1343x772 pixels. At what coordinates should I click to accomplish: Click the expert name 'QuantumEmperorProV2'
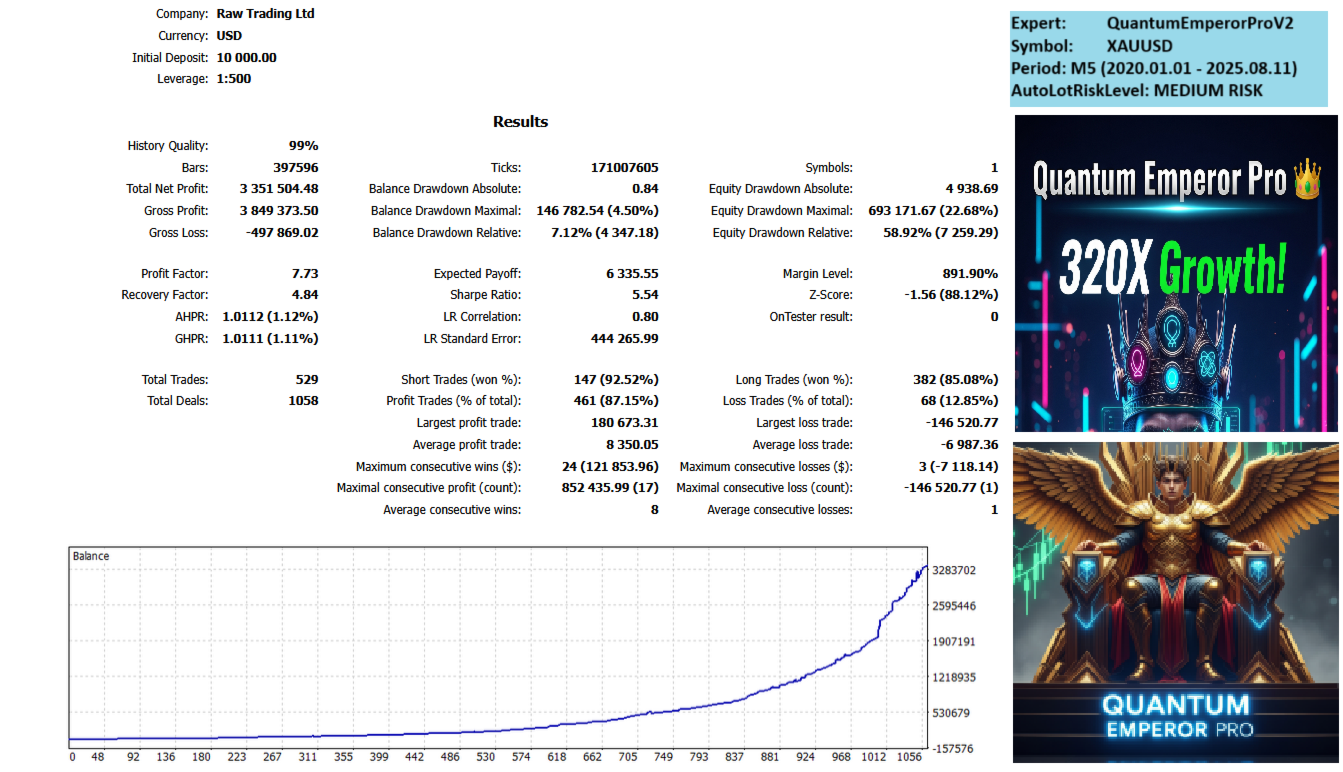1200,23
